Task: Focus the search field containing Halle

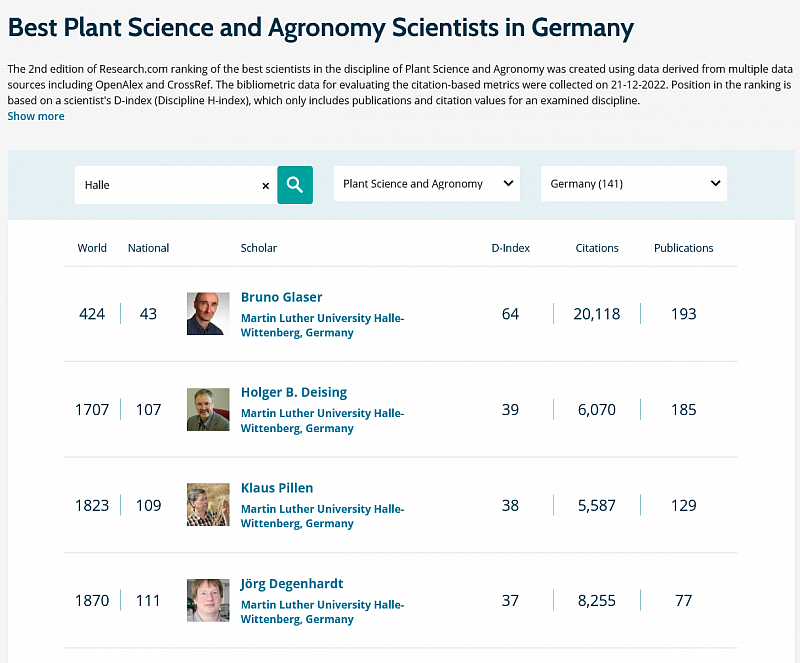Action: point(168,185)
